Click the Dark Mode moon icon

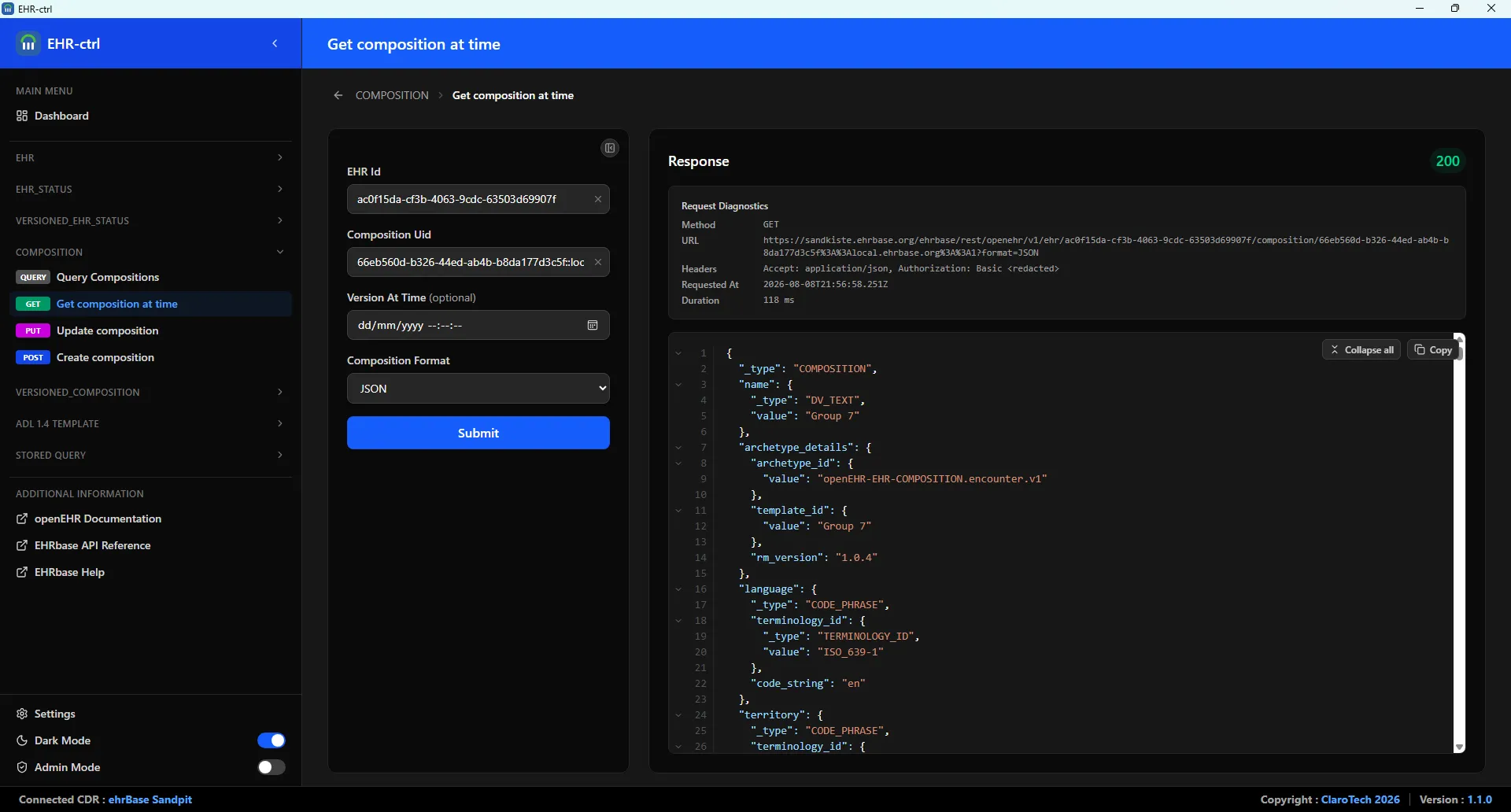tap(22, 740)
